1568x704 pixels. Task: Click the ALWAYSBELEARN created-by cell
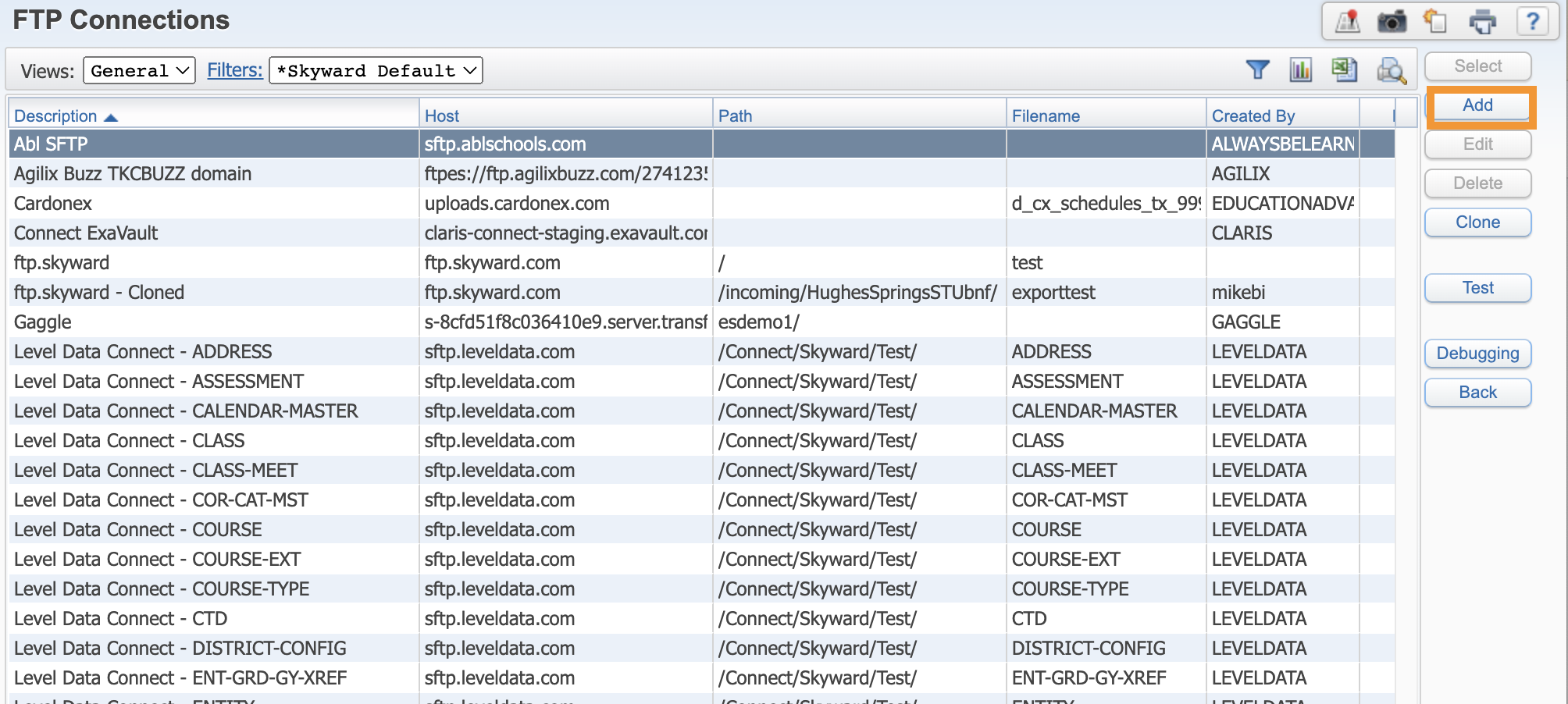click(1283, 144)
